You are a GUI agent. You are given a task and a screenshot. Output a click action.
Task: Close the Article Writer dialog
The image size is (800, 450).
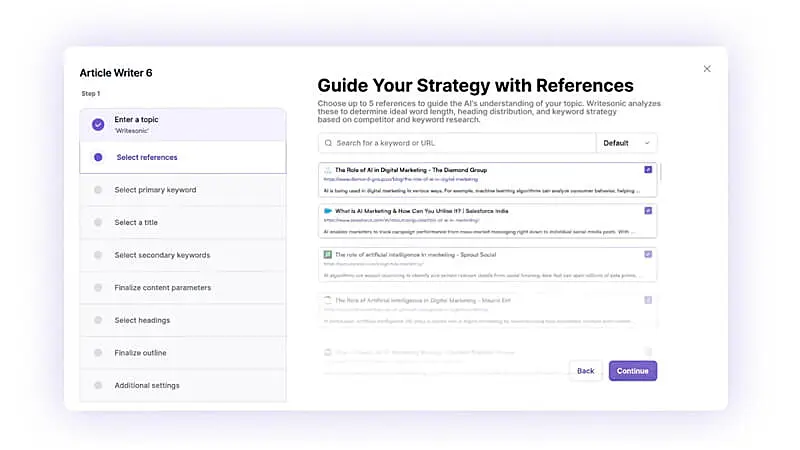click(x=707, y=69)
